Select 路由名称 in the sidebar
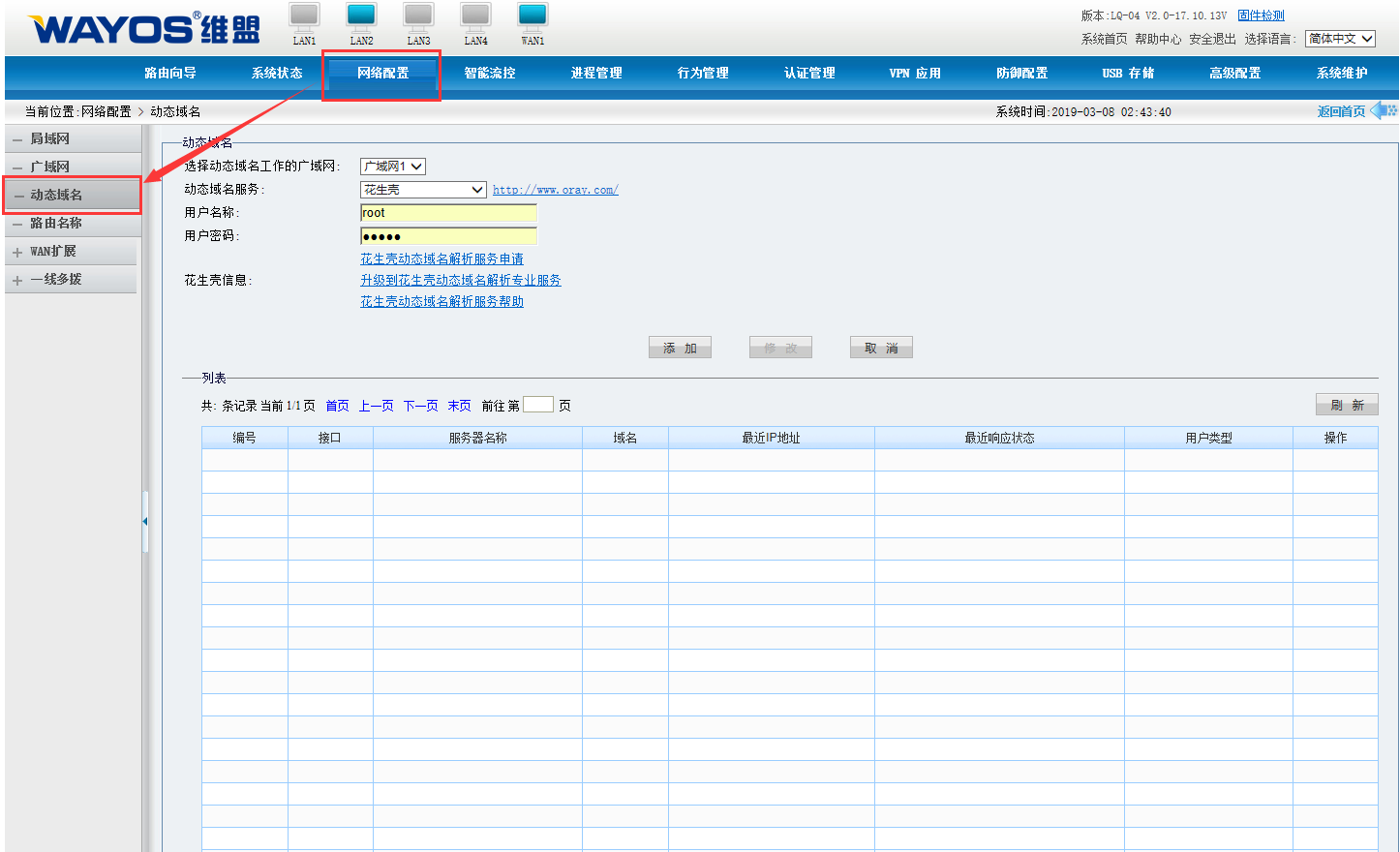Image resolution: width=1400 pixels, height=852 pixels. point(56,224)
